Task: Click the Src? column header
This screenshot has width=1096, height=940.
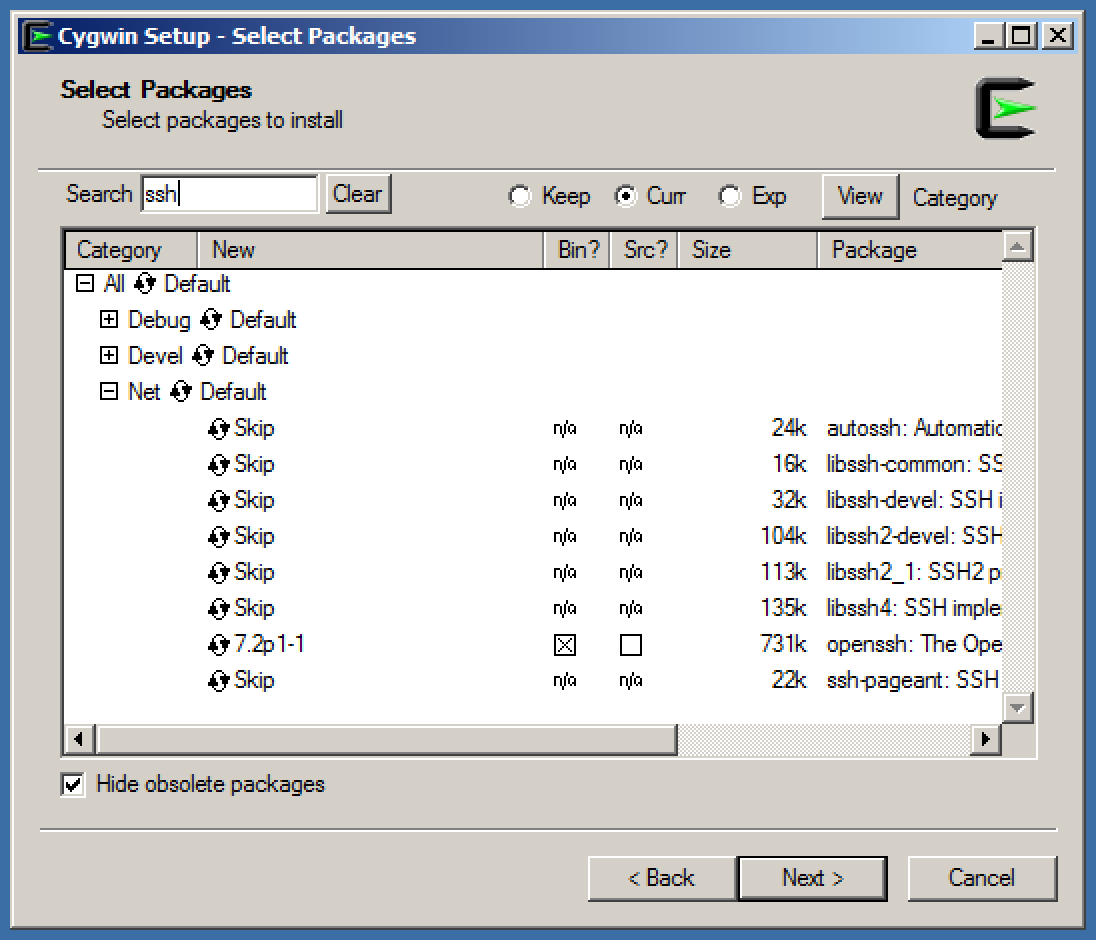Action: click(x=644, y=250)
